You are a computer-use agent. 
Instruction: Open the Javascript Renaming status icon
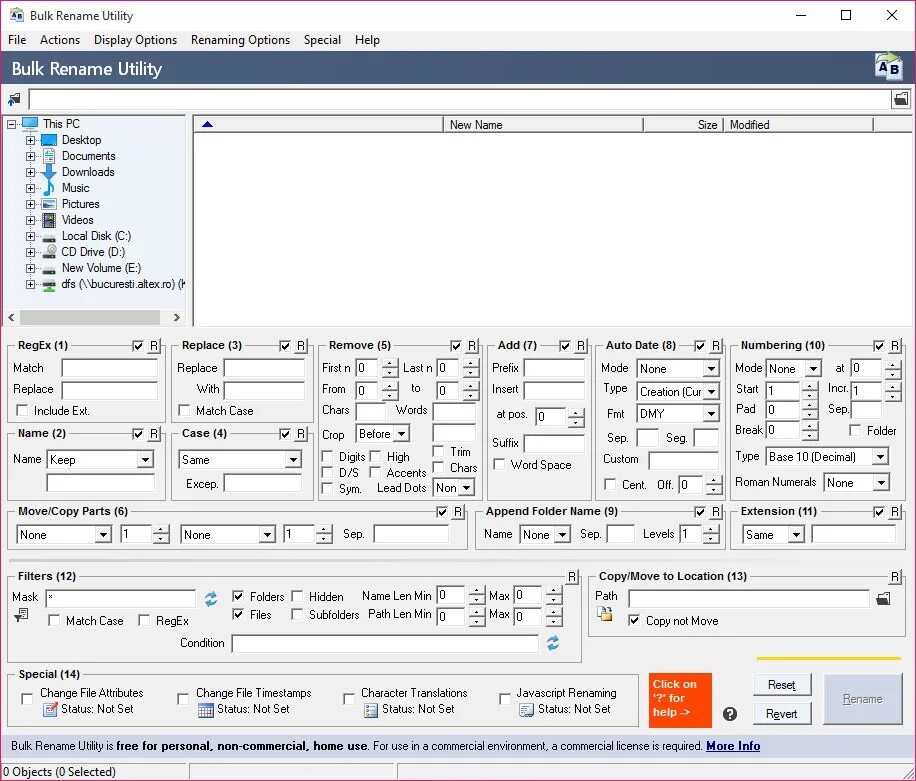pos(526,710)
